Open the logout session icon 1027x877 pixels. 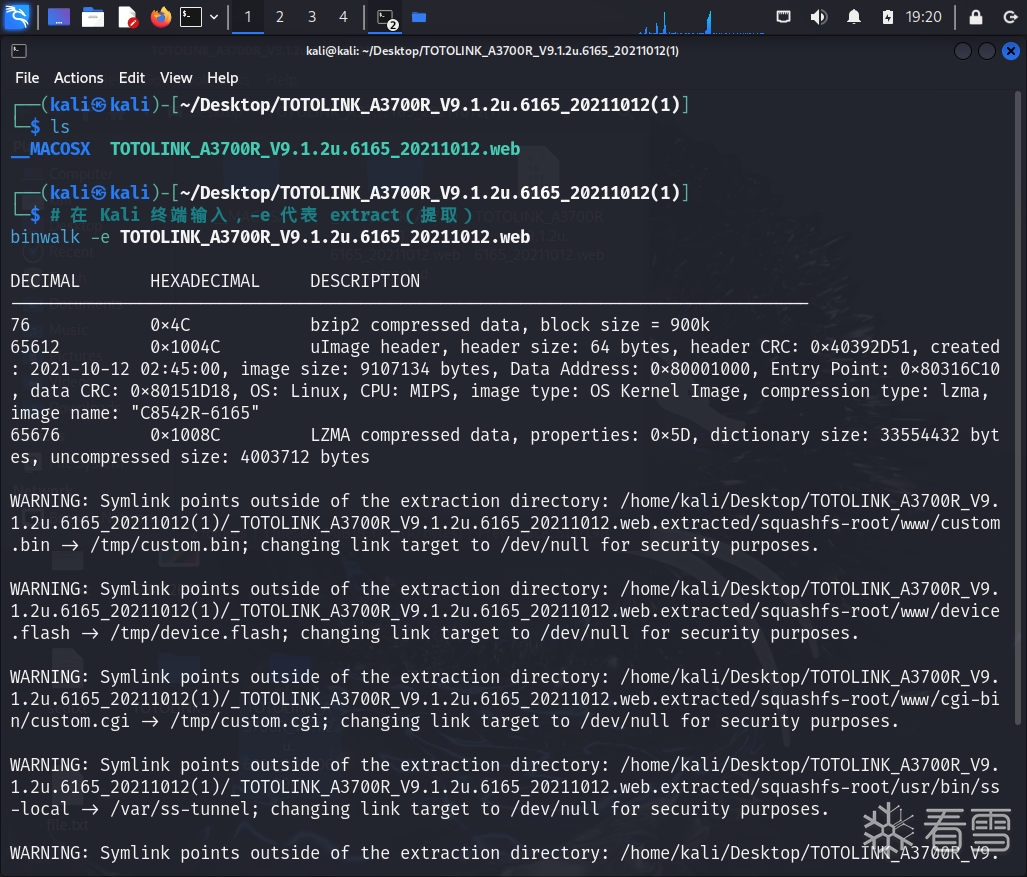point(1010,17)
